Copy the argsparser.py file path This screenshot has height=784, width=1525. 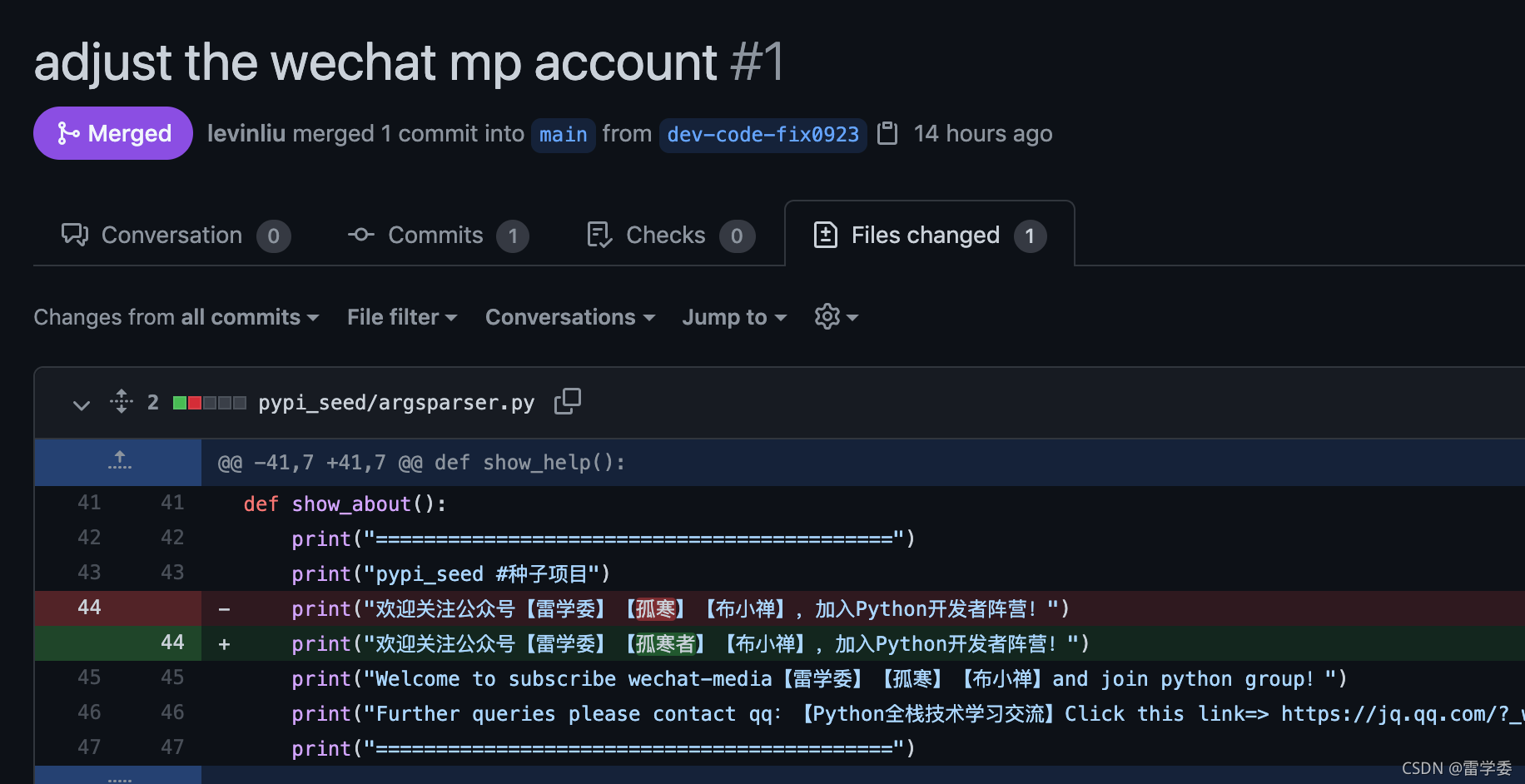pyautogui.click(x=568, y=401)
